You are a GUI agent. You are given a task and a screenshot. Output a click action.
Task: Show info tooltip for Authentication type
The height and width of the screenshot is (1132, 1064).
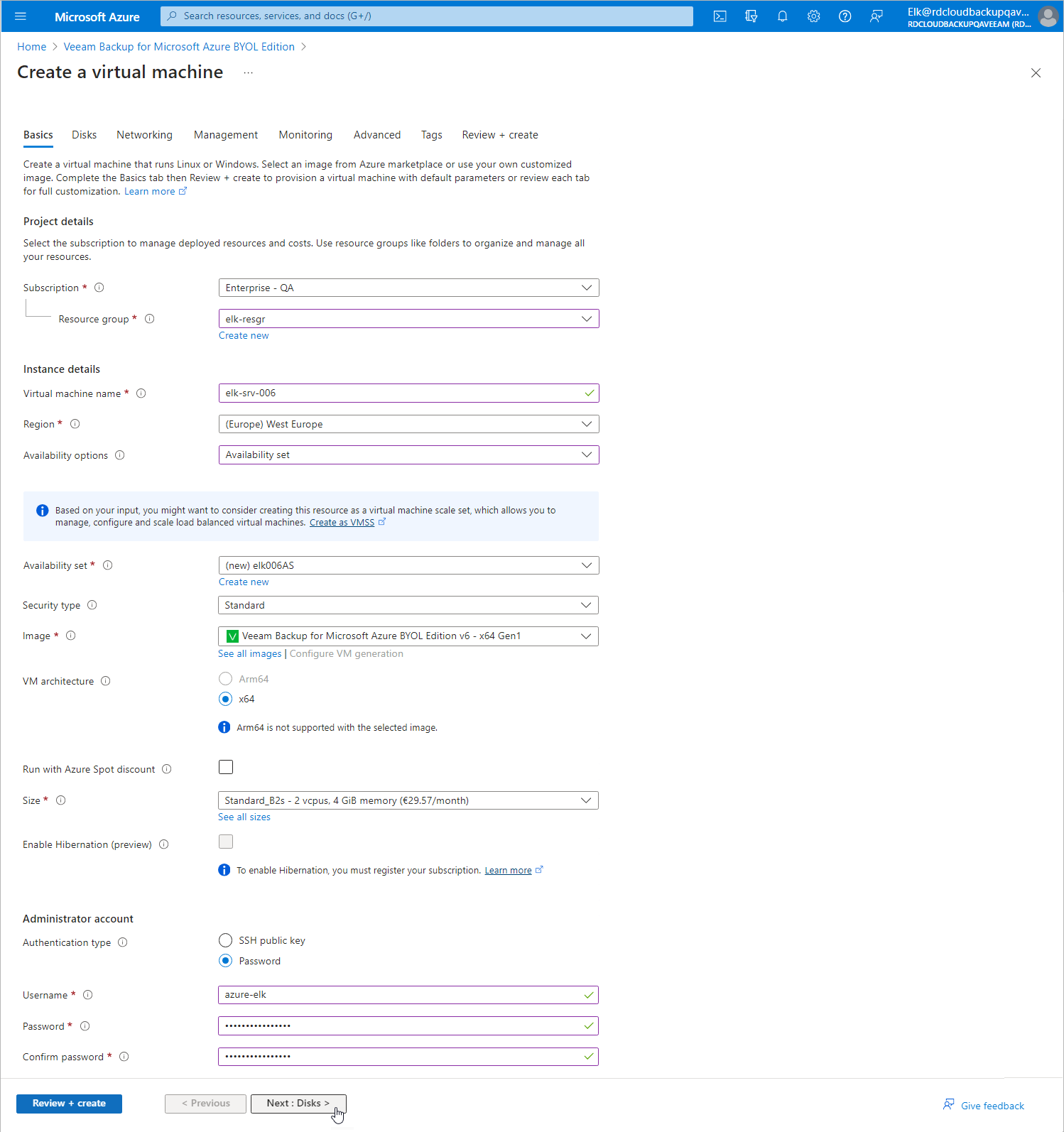122,942
